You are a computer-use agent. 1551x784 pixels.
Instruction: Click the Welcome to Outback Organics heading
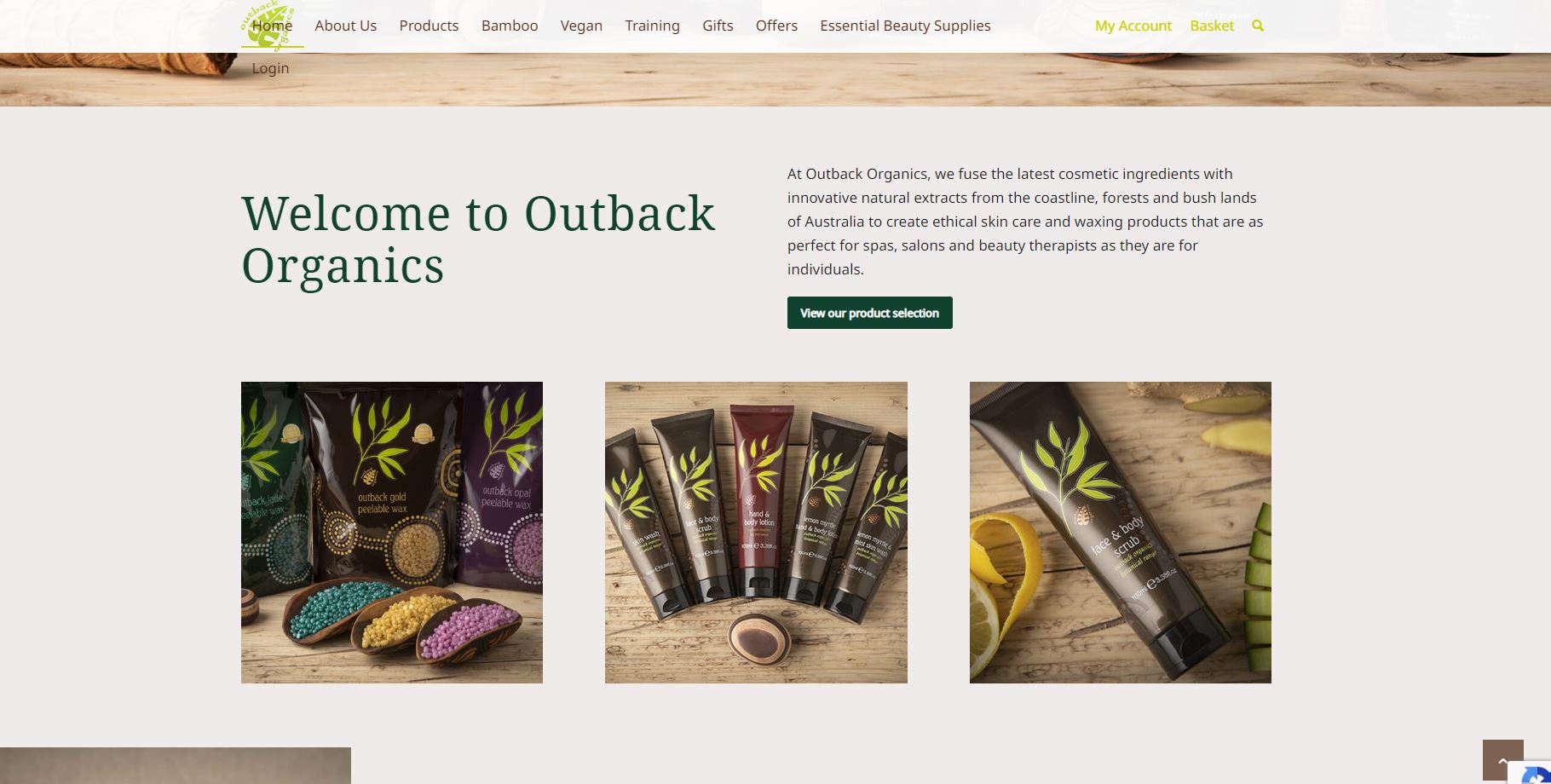click(x=478, y=239)
